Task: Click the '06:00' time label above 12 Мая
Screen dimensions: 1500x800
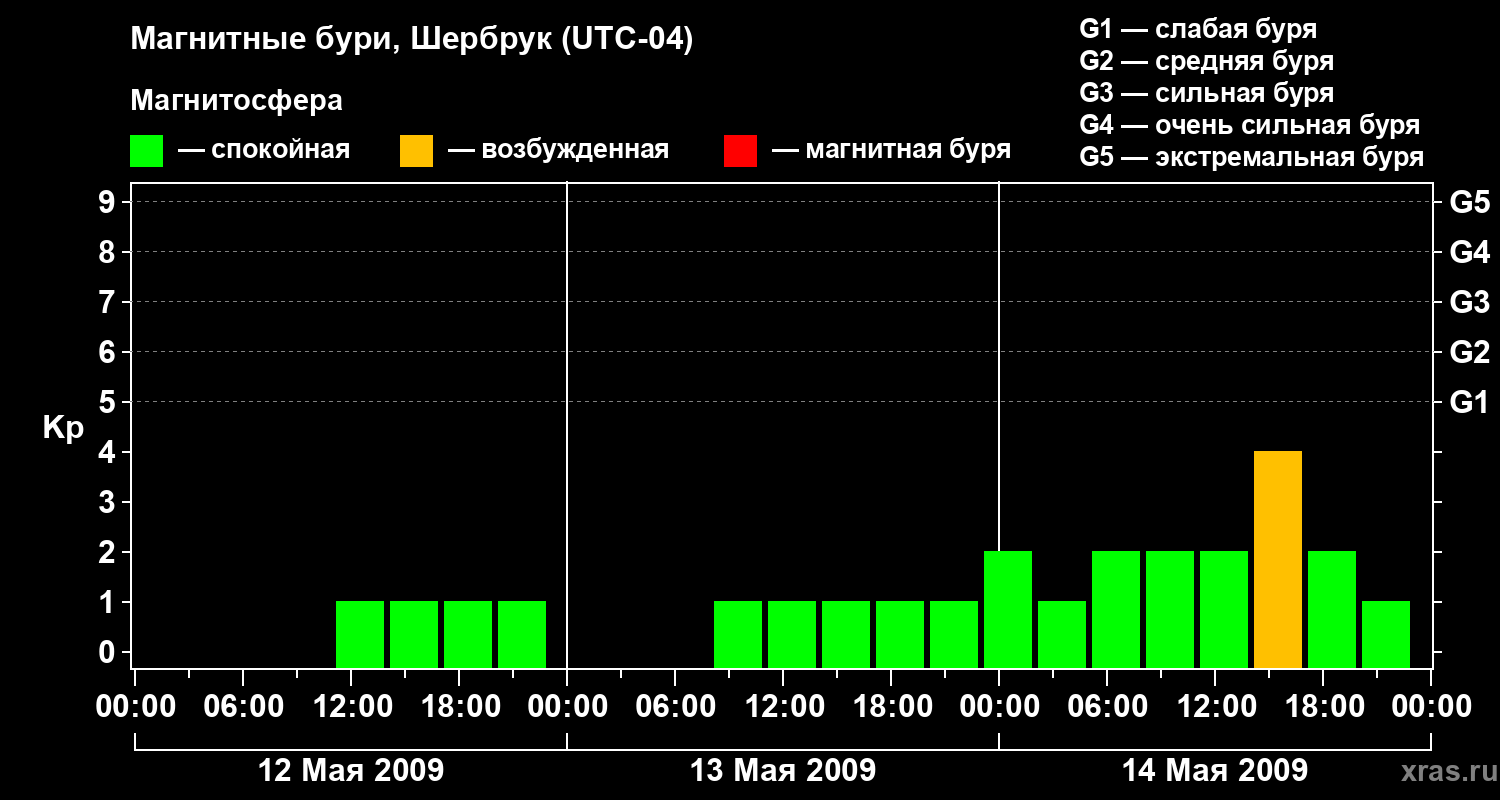Action: tap(243, 707)
